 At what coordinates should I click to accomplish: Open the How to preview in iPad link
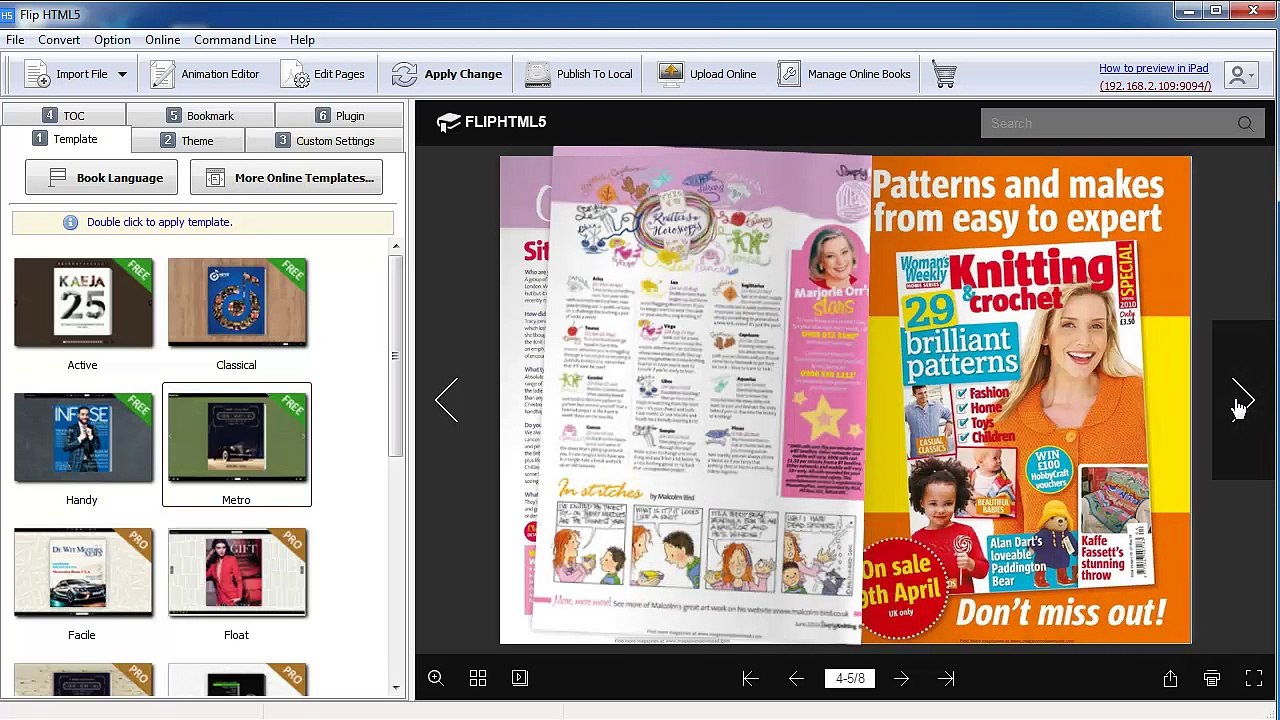tap(1154, 68)
